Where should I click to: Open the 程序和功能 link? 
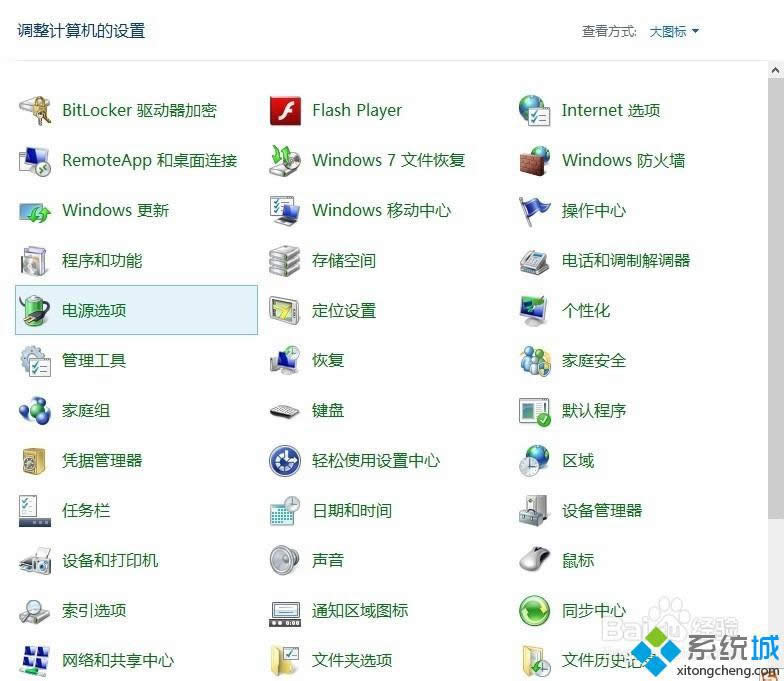[102, 260]
